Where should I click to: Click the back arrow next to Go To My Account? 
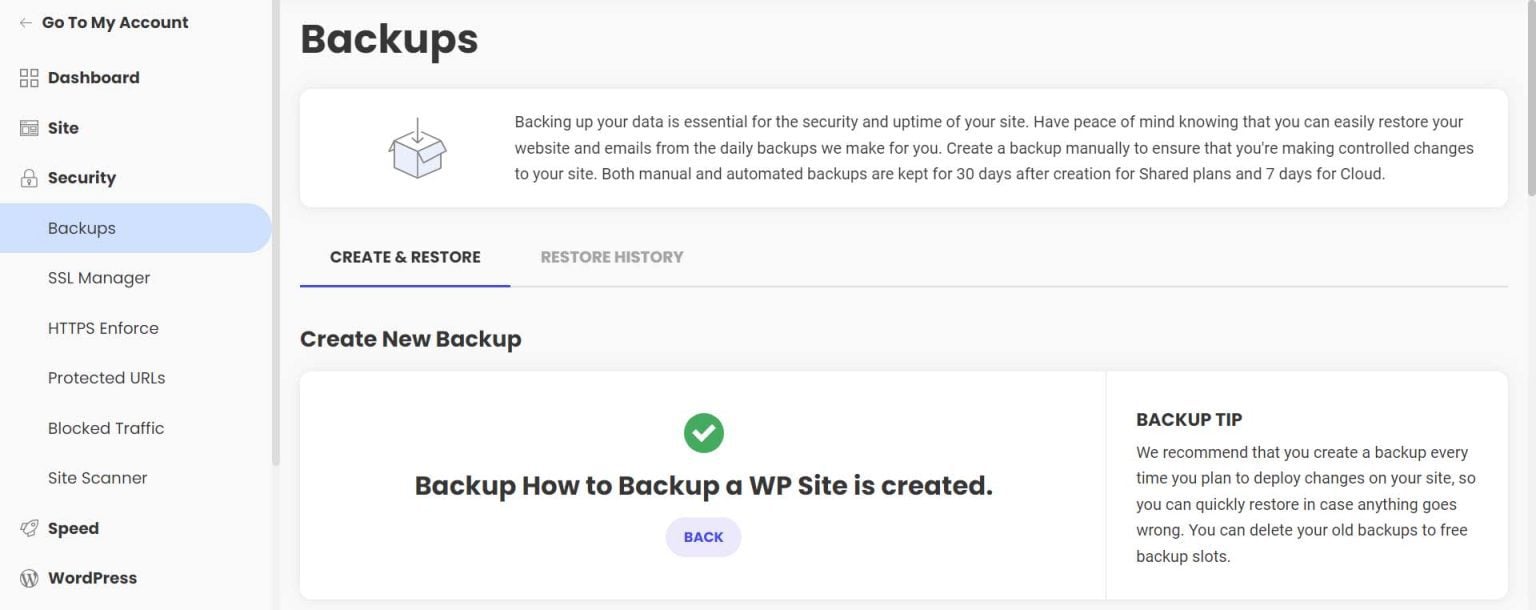(25, 21)
